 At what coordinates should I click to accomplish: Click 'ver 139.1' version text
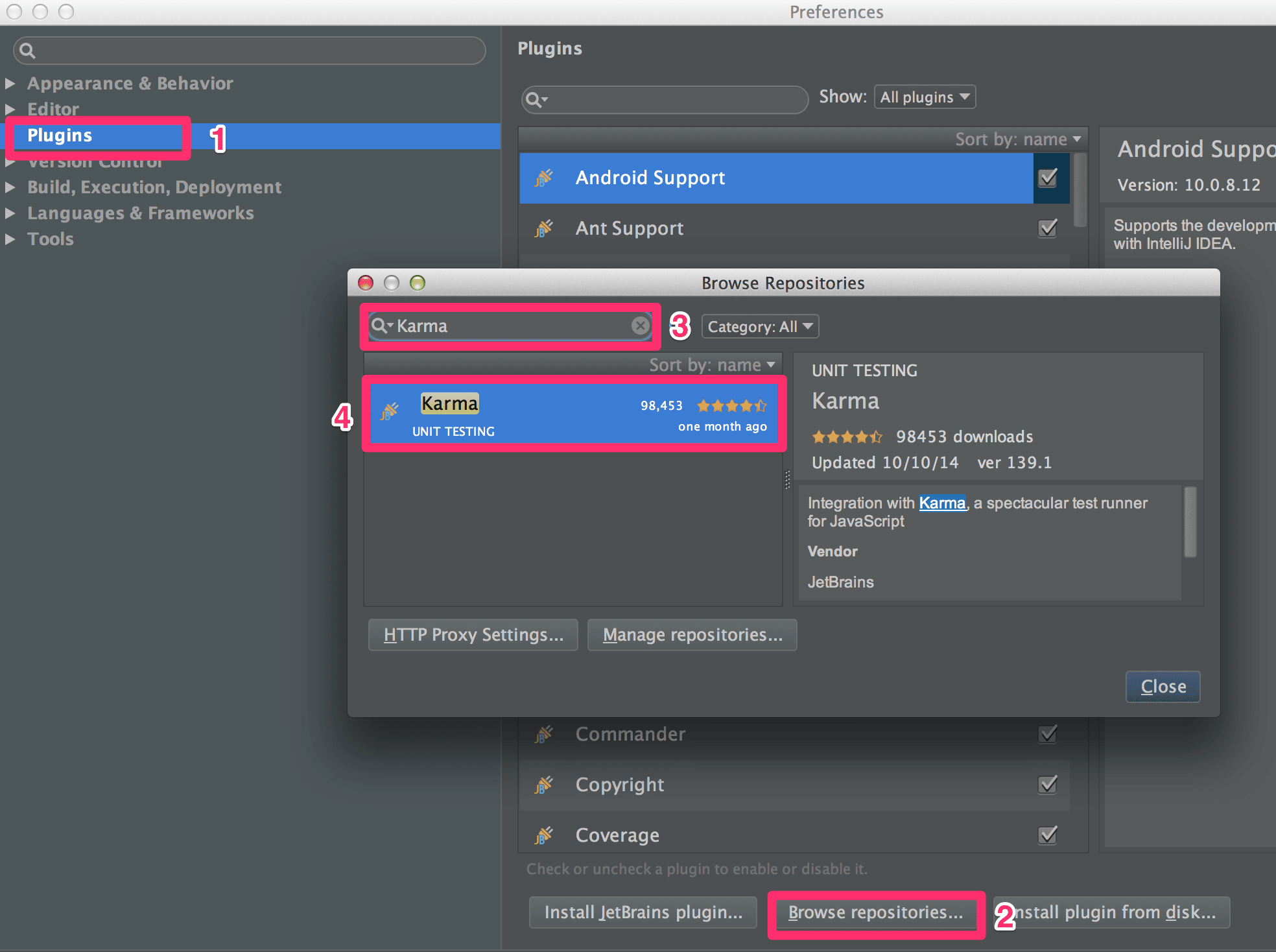(x=1014, y=463)
